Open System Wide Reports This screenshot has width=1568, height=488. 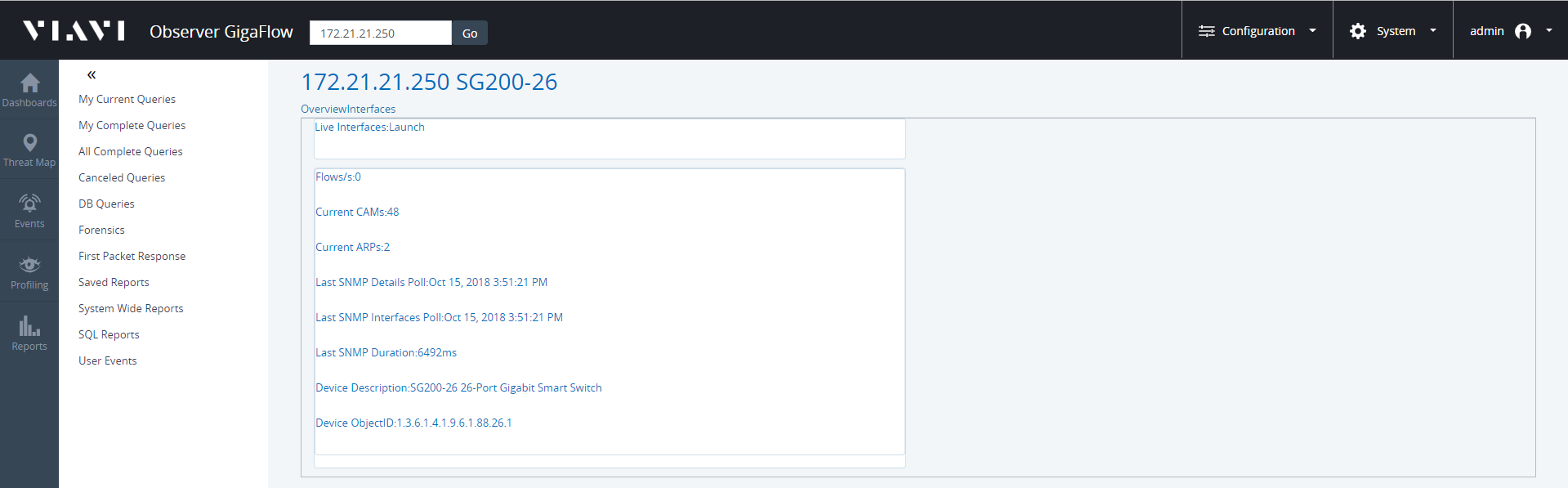(x=131, y=308)
